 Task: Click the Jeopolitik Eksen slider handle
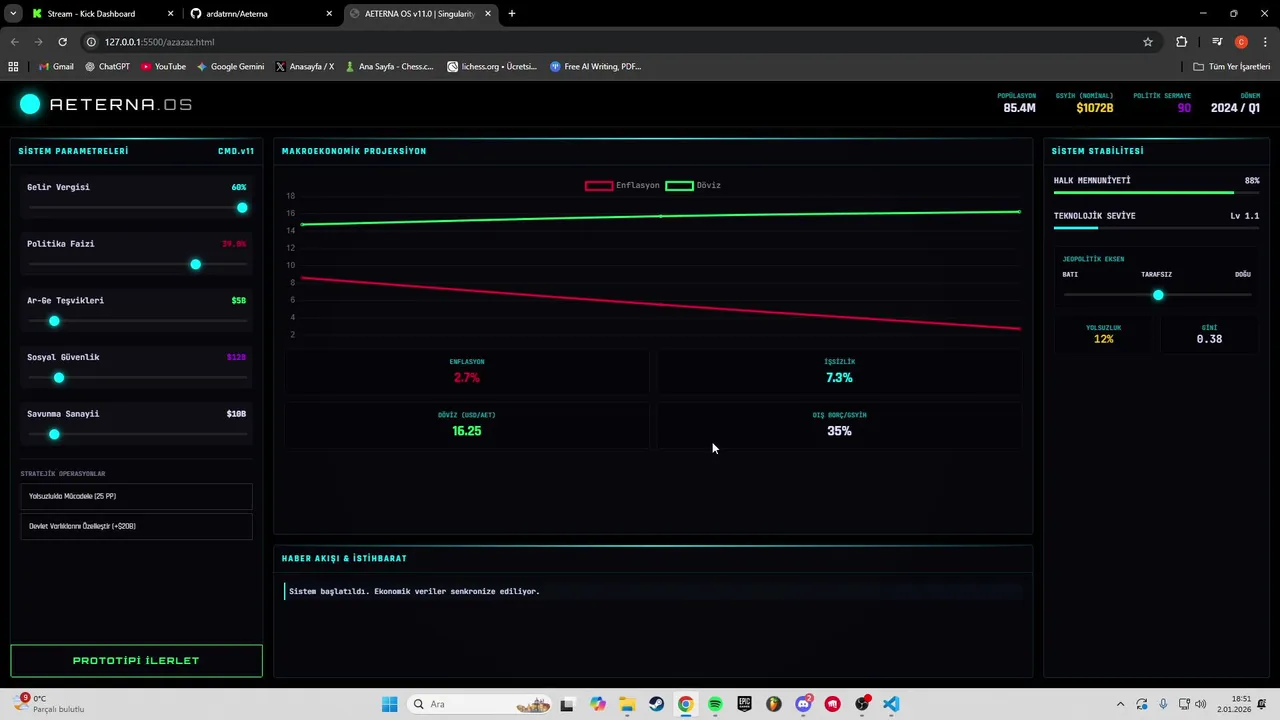1158,295
